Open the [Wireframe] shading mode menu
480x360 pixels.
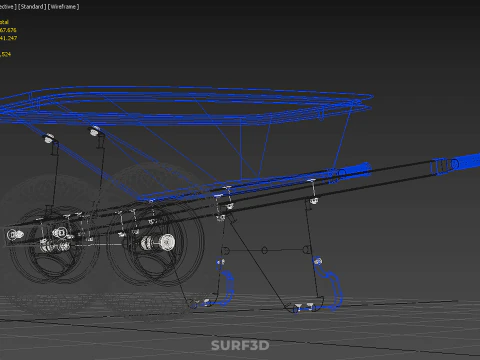pyautogui.click(x=64, y=7)
